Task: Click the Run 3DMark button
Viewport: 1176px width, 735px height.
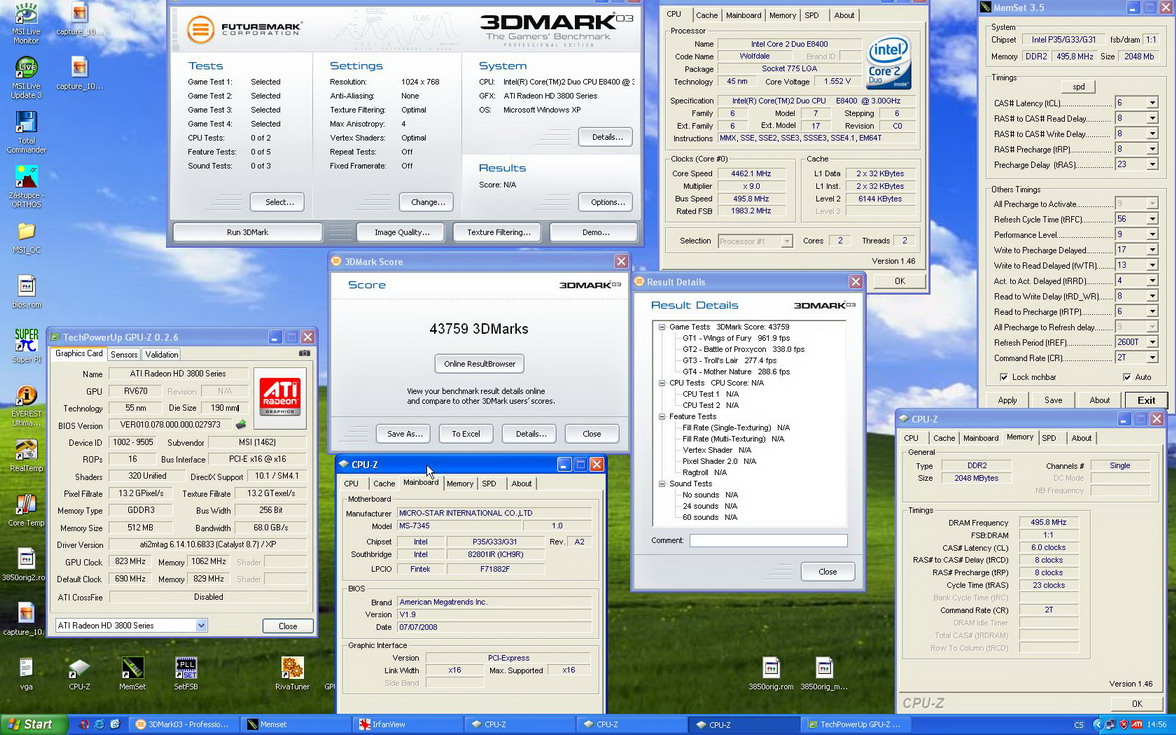Action: coord(248,232)
